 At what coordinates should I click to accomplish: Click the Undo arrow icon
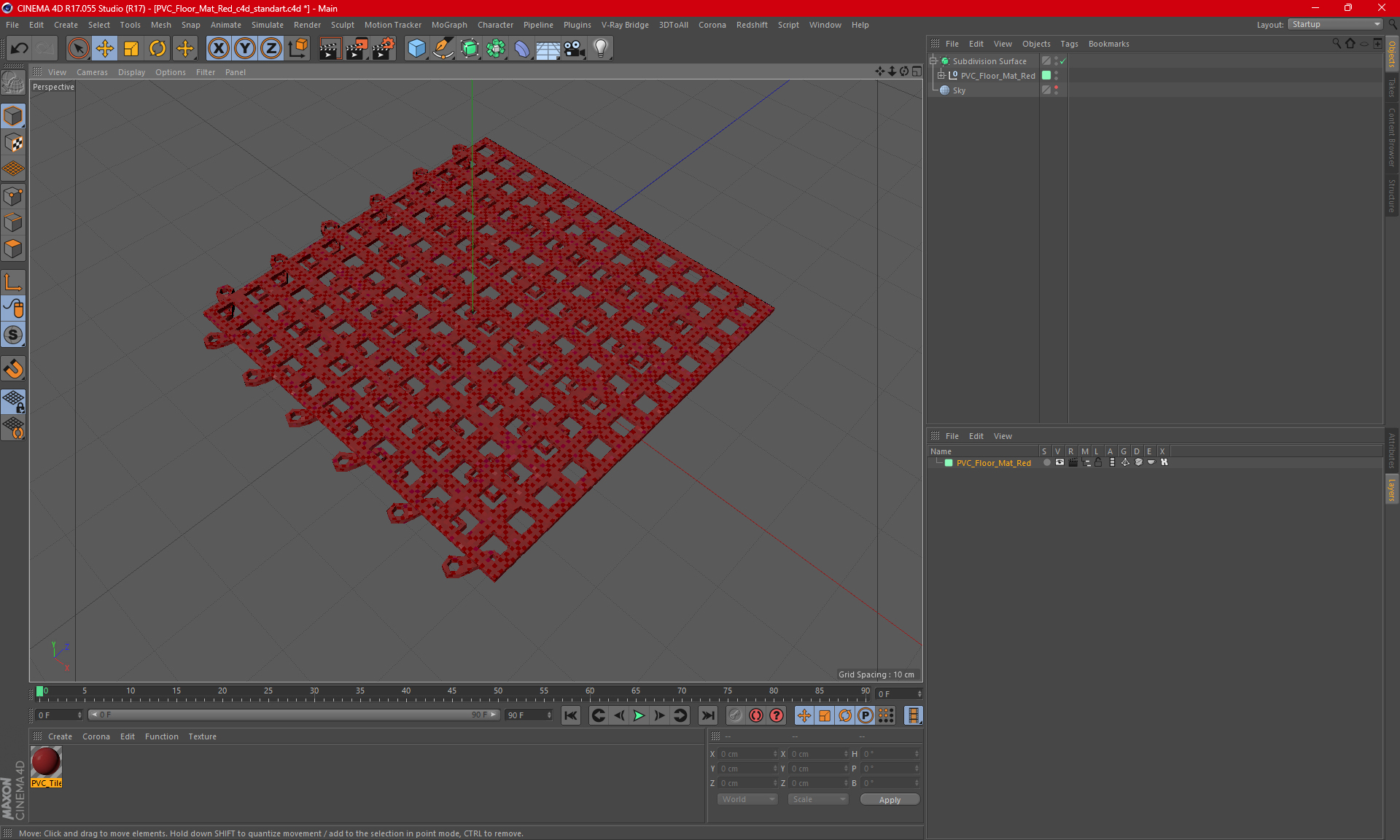pyautogui.click(x=20, y=49)
